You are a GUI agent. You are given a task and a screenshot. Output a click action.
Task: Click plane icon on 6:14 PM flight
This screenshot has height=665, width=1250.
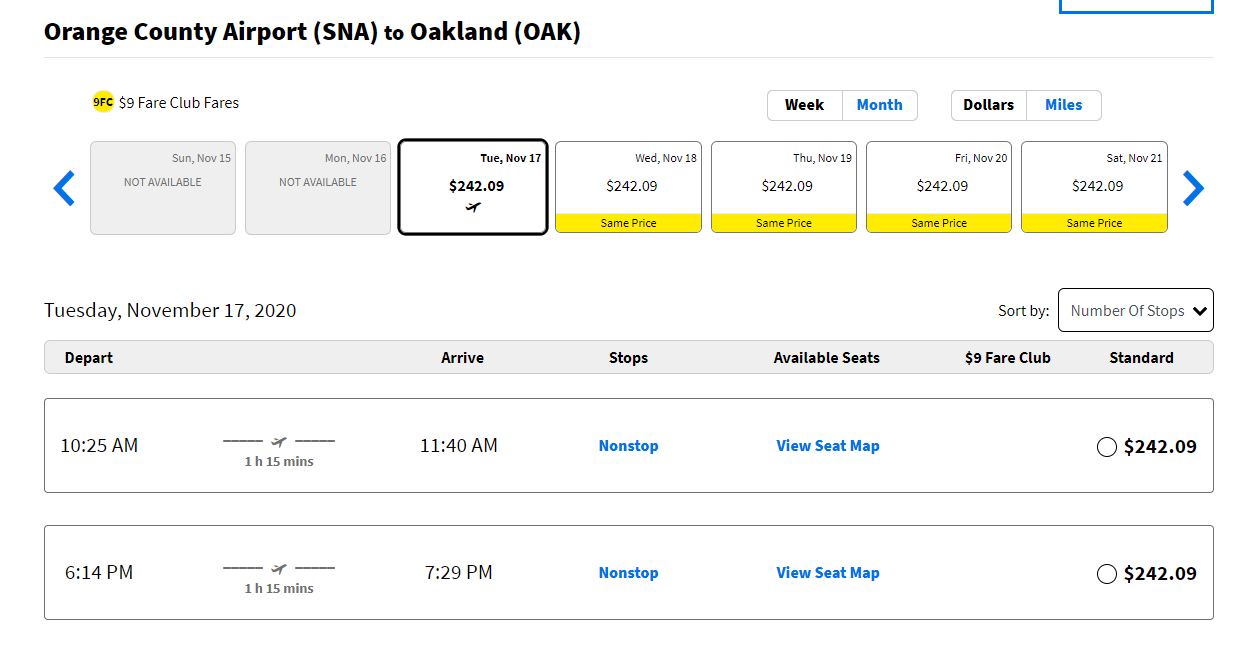click(x=279, y=568)
